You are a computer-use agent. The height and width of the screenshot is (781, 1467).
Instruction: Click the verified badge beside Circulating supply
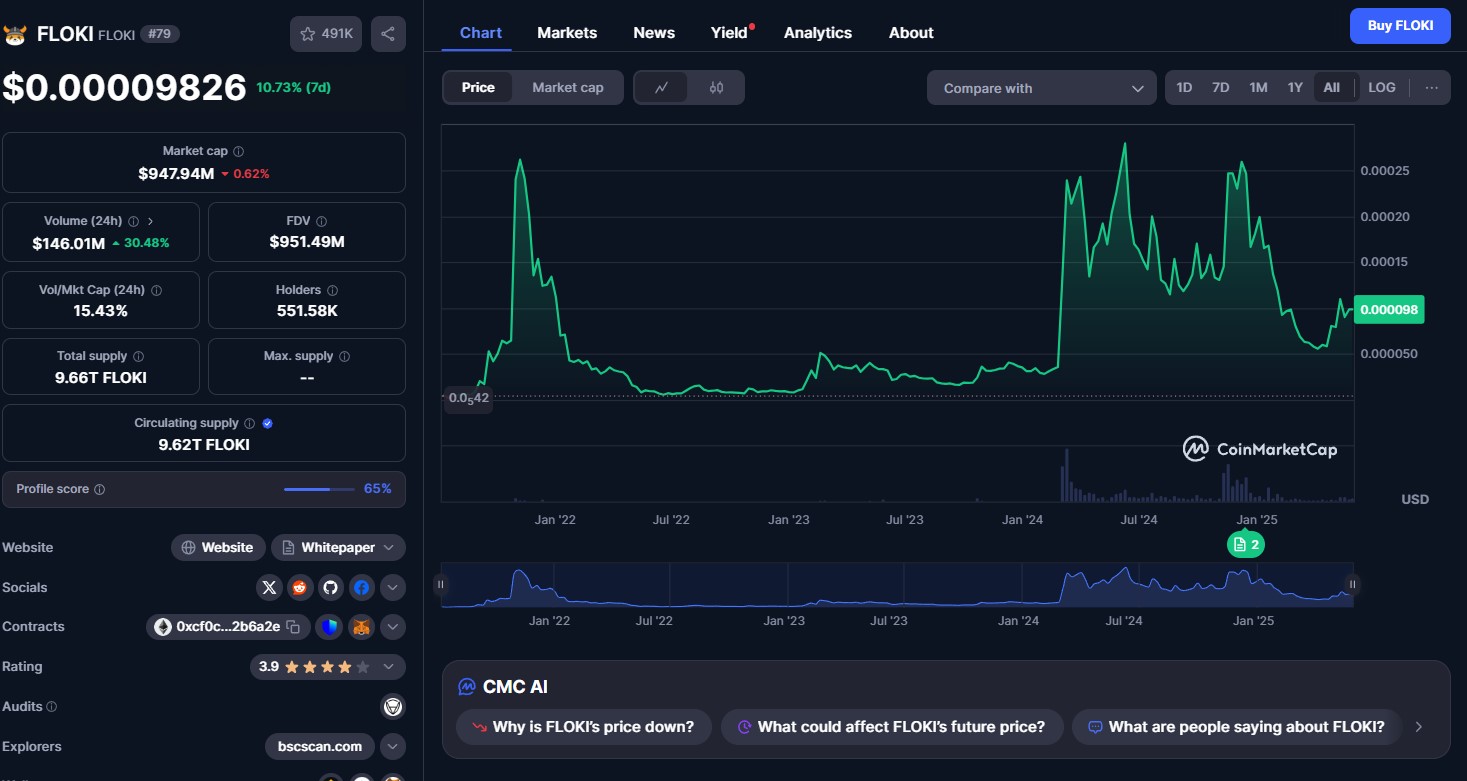(267, 423)
